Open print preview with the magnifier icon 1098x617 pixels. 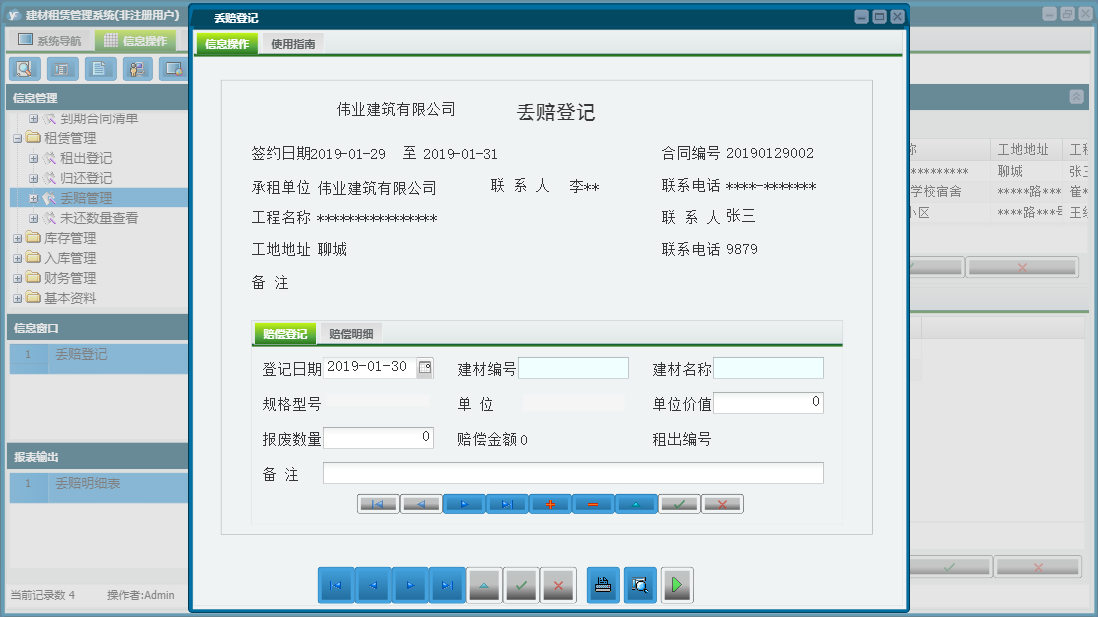(x=640, y=585)
